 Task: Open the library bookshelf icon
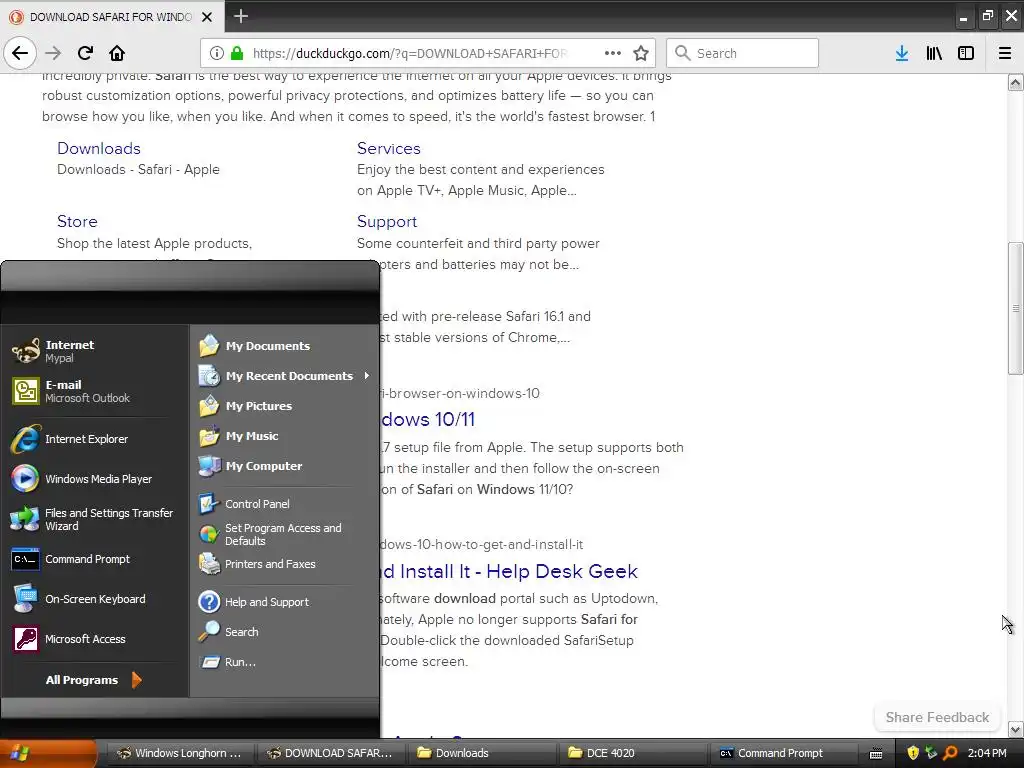[934, 53]
